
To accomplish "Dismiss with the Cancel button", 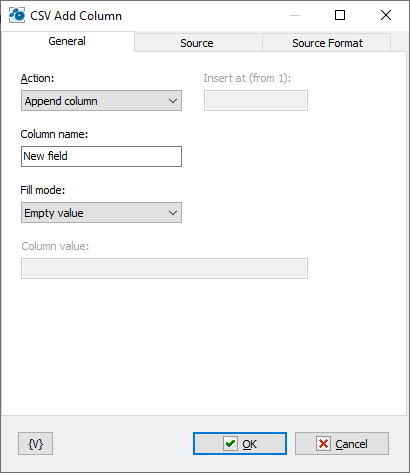I will coord(342,444).
